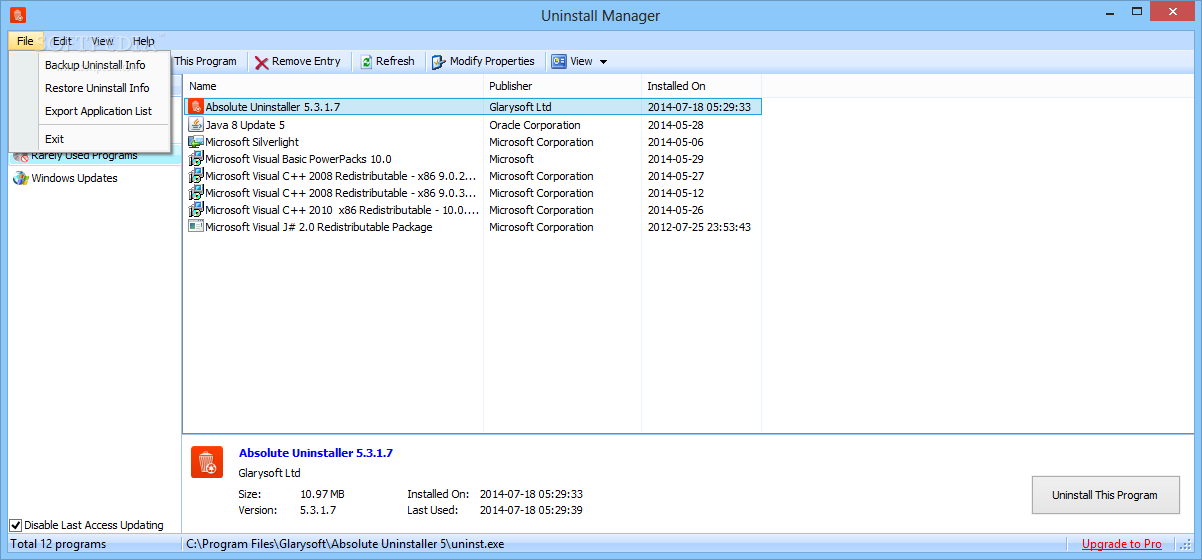The width and height of the screenshot is (1202, 560).
Task: Click the Glarysoft Ltd publisher cell
Action: 520,107
